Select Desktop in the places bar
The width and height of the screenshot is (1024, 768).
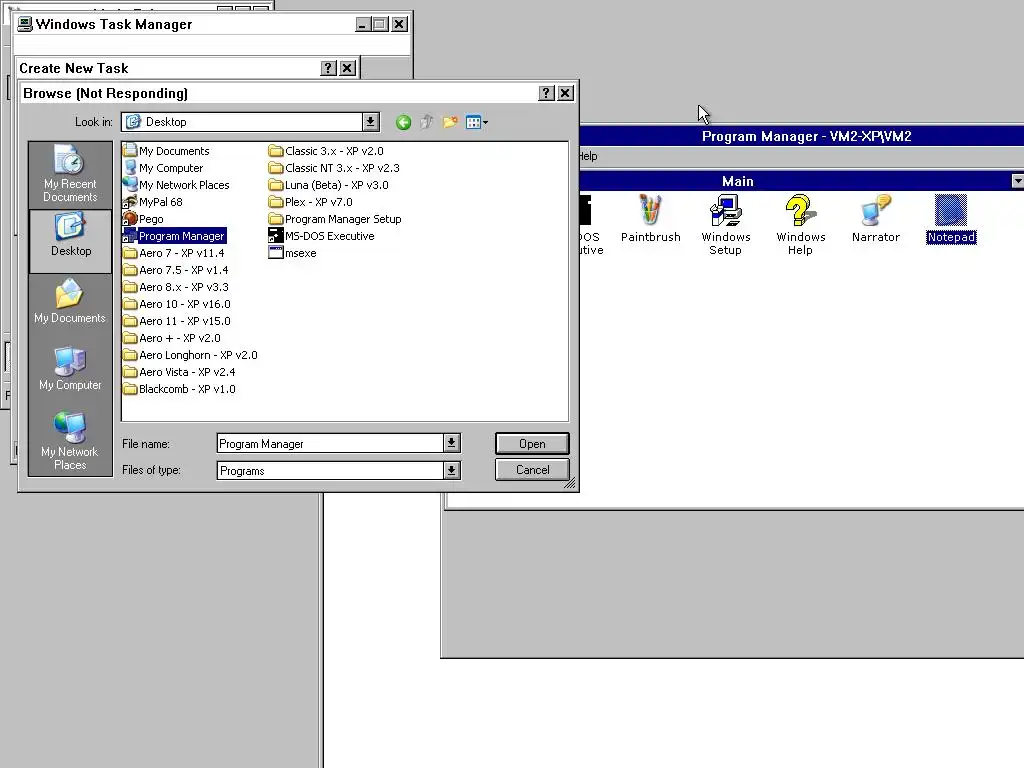[x=71, y=242]
